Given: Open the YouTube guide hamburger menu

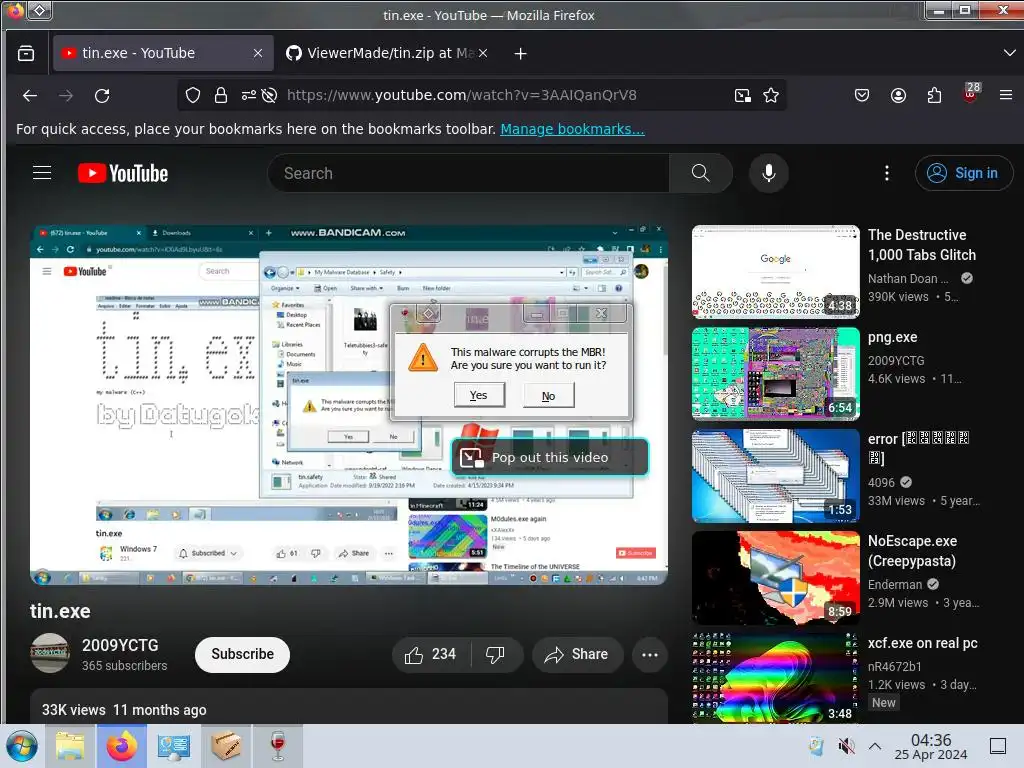Looking at the screenshot, I should (42, 172).
